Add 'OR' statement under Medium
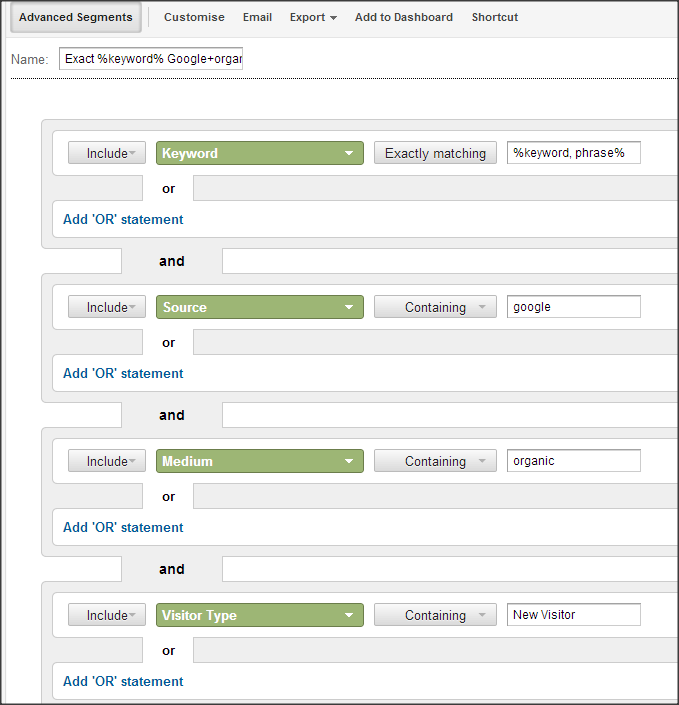The width and height of the screenshot is (679, 705). pos(123,527)
